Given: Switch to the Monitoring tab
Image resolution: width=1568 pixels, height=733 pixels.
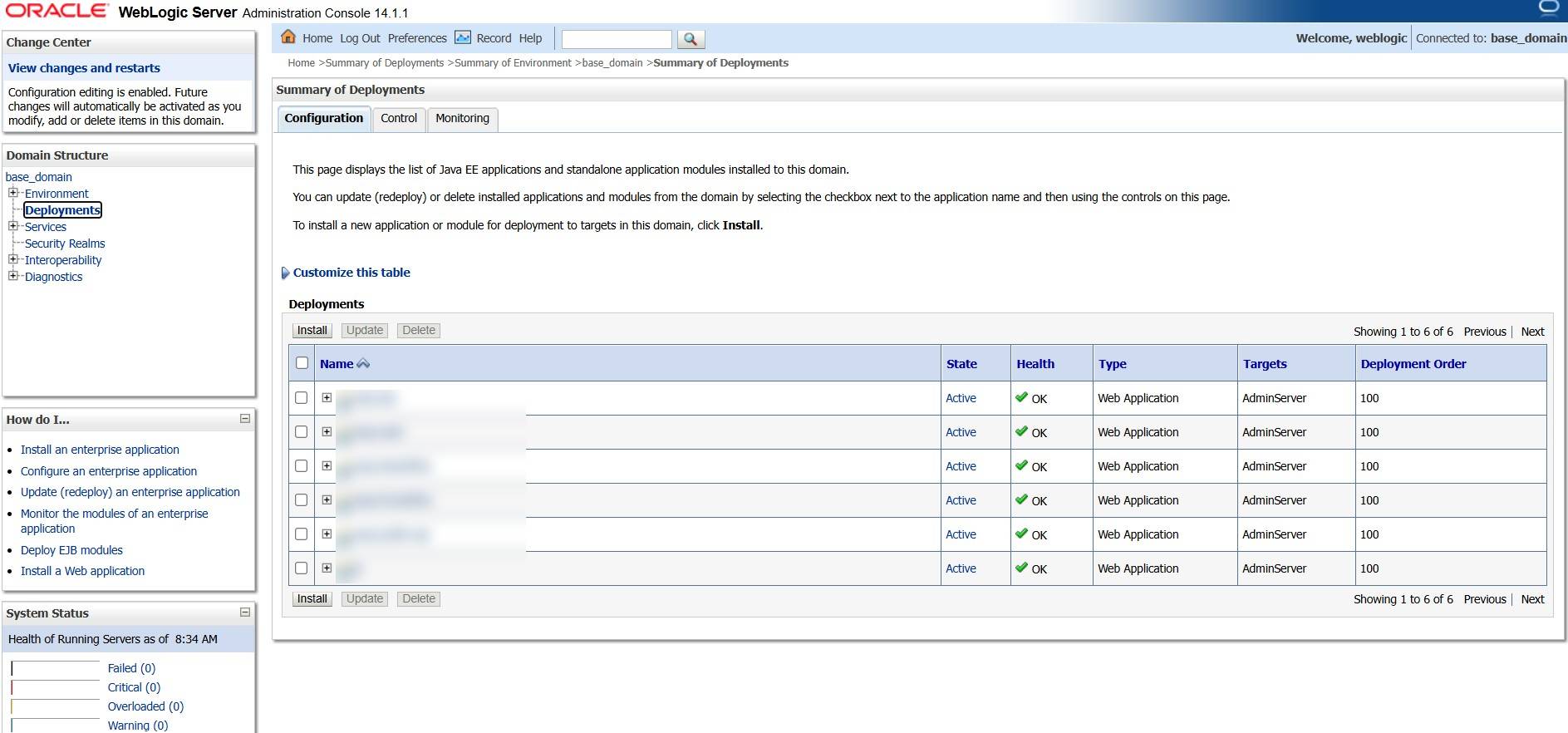Looking at the screenshot, I should point(462,119).
